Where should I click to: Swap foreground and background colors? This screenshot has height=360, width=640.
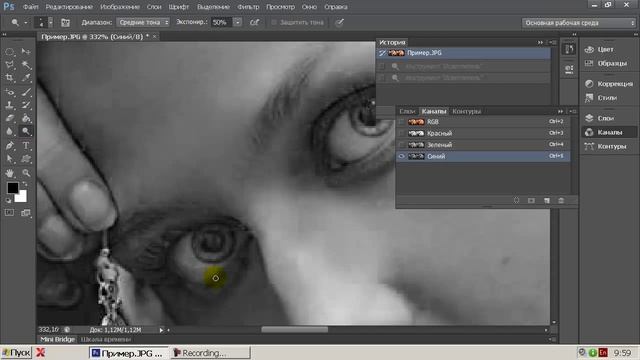pos(25,184)
